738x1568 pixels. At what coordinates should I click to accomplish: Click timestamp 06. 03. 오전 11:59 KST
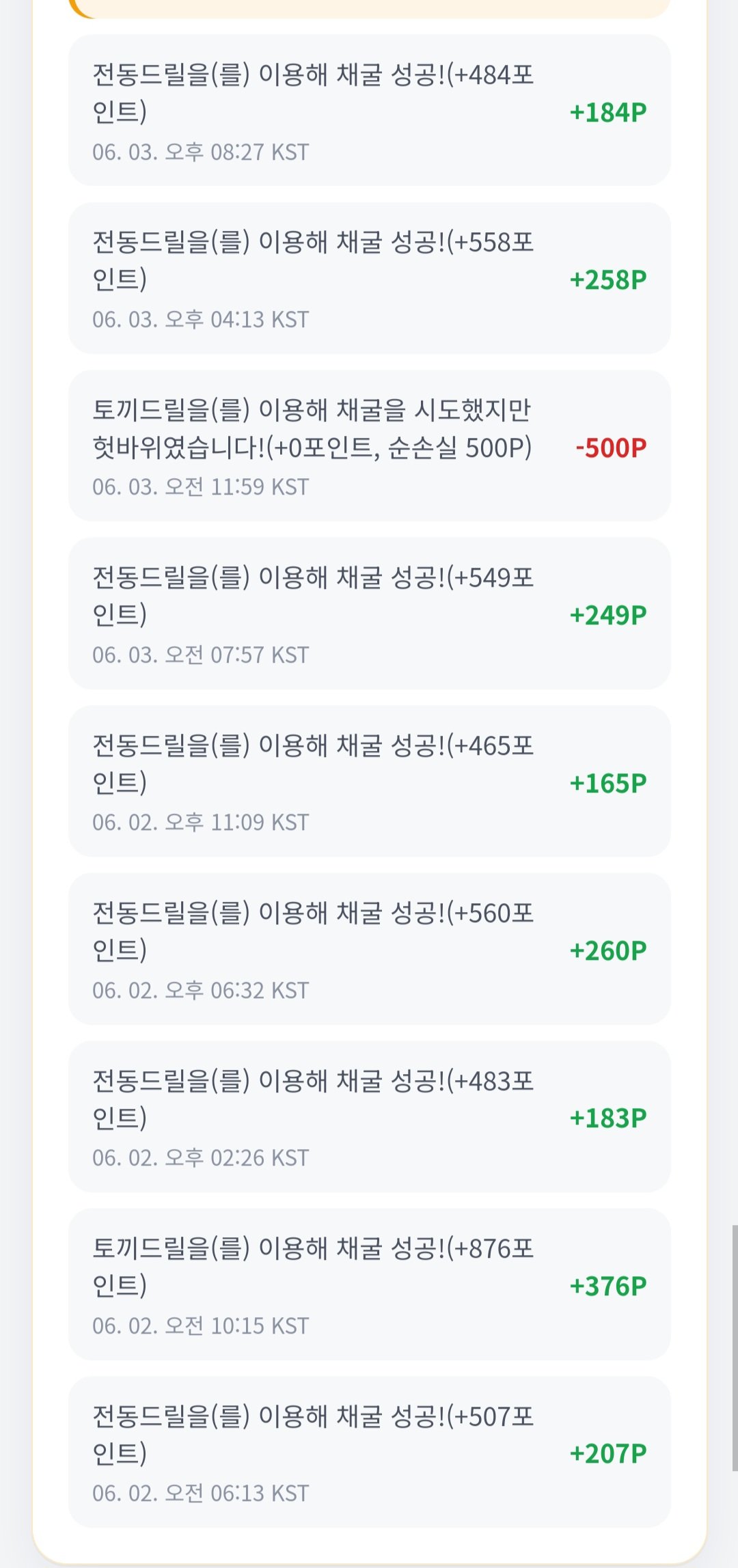pyautogui.click(x=201, y=487)
